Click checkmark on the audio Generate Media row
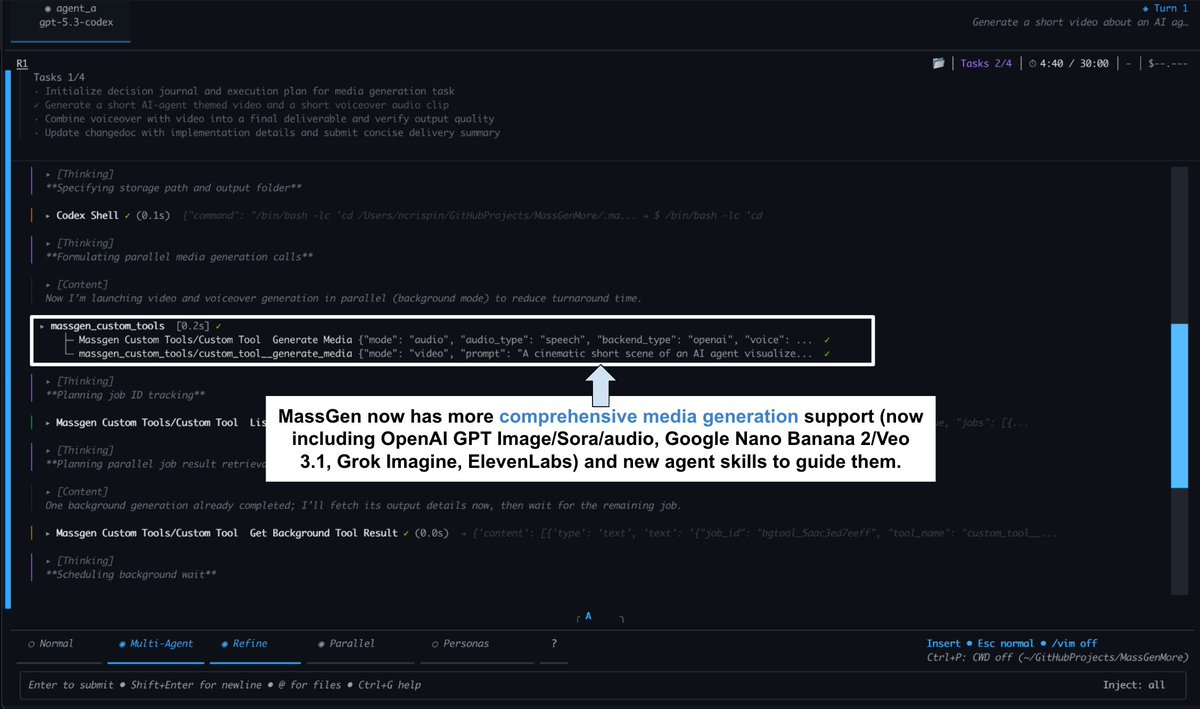 (827, 340)
